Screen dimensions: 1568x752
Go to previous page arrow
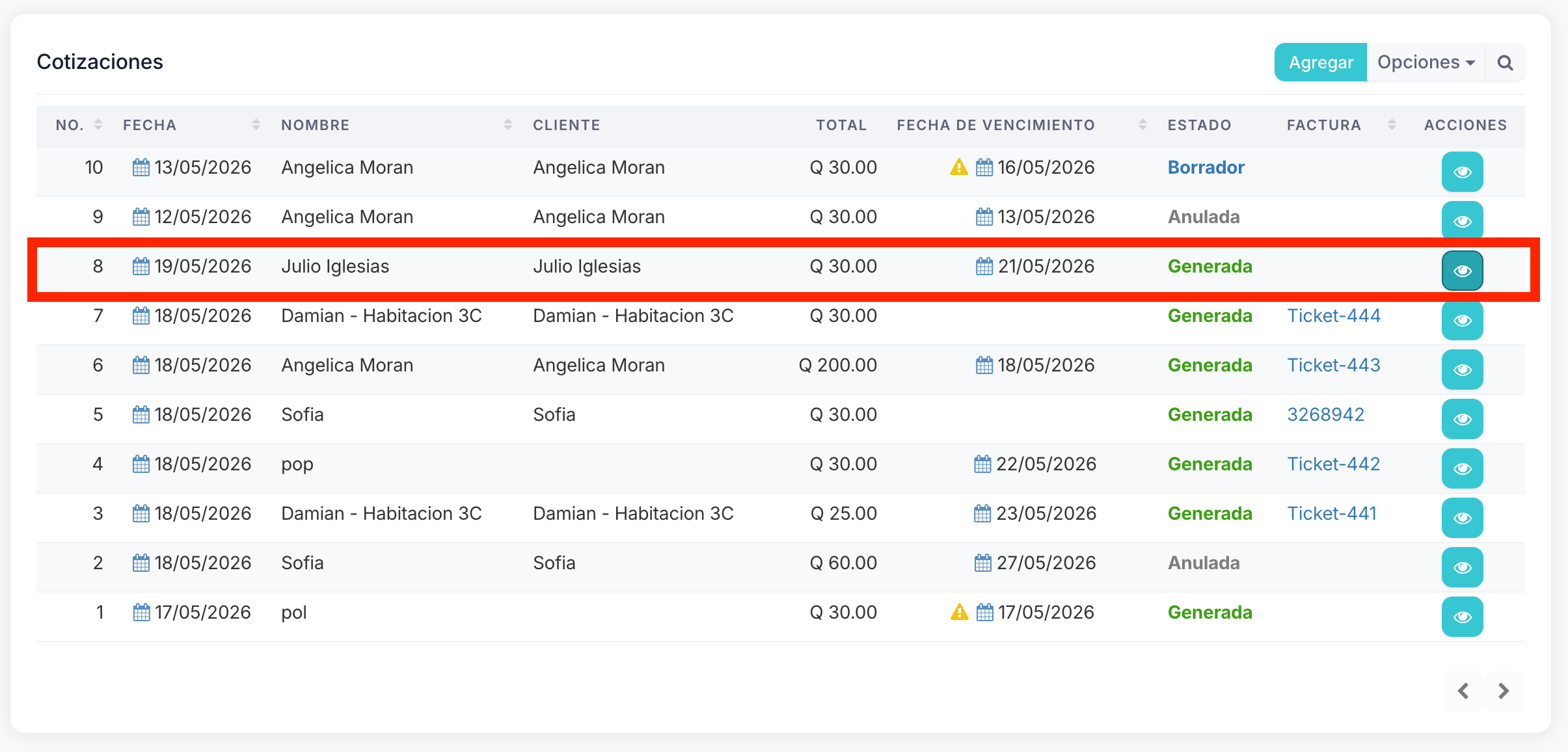tap(1463, 691)
